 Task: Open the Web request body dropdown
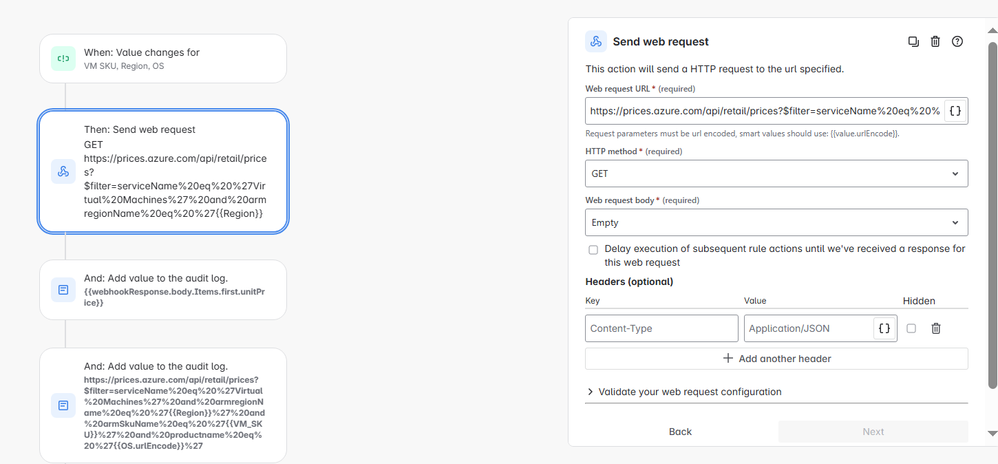tap(777, 223)
